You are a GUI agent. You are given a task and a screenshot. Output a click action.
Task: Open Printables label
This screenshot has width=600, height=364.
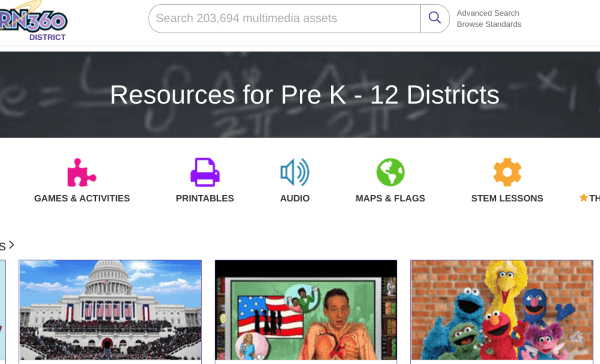[x=205, y=198]
